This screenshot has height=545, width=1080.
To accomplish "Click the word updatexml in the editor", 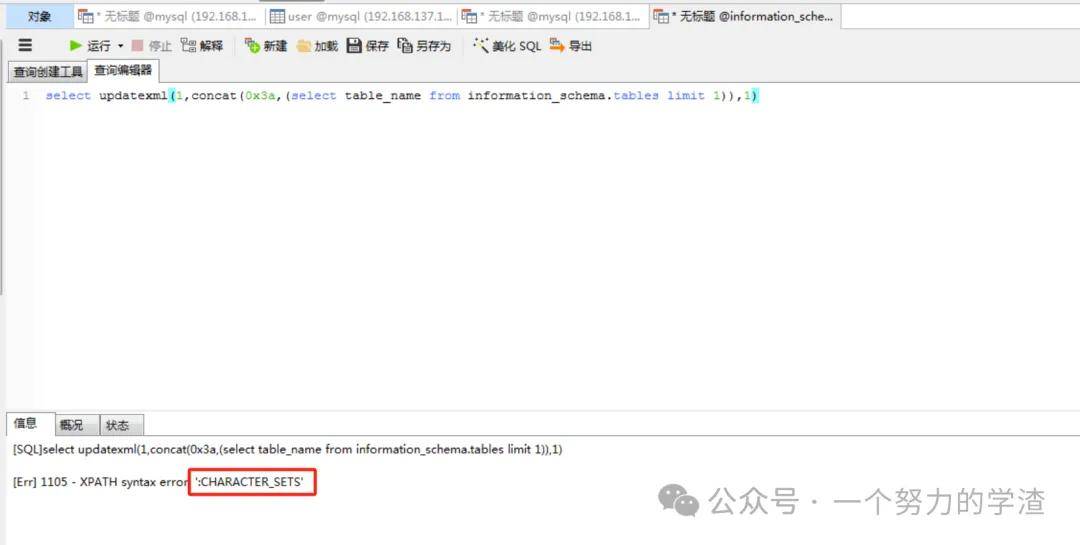I will tap(133, 96).
